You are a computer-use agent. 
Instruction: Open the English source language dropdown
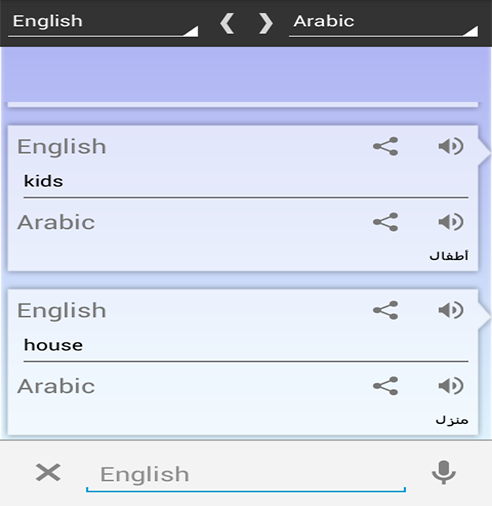click(x=103, y=24)
